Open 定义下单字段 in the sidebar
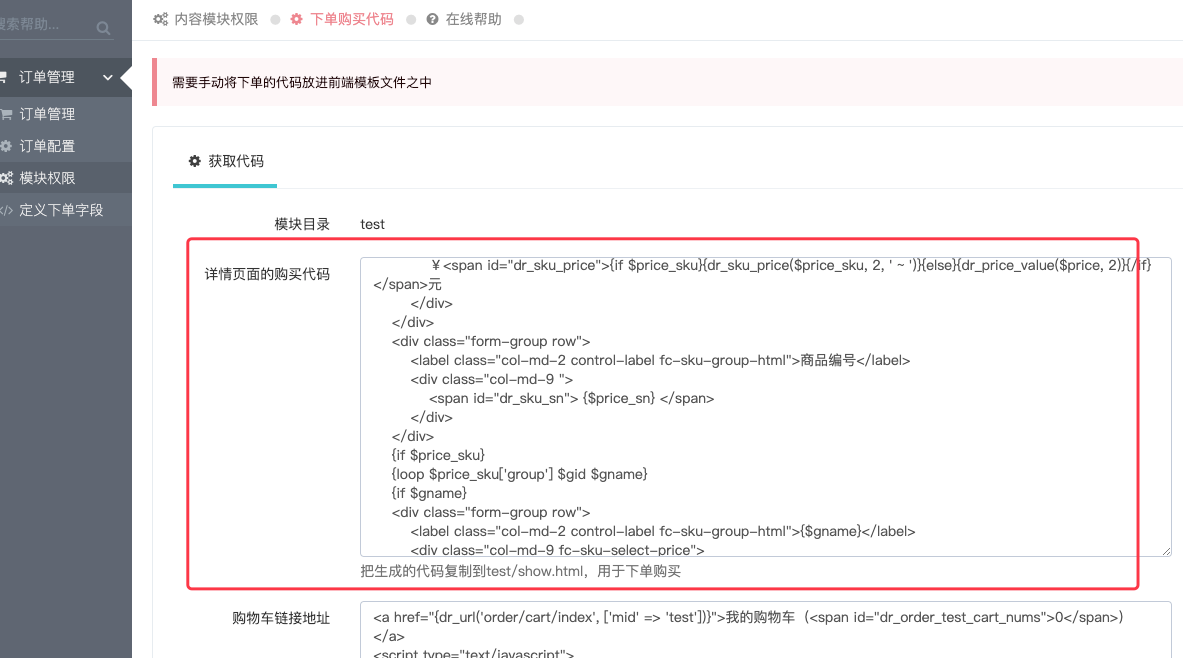 (60, 210)
